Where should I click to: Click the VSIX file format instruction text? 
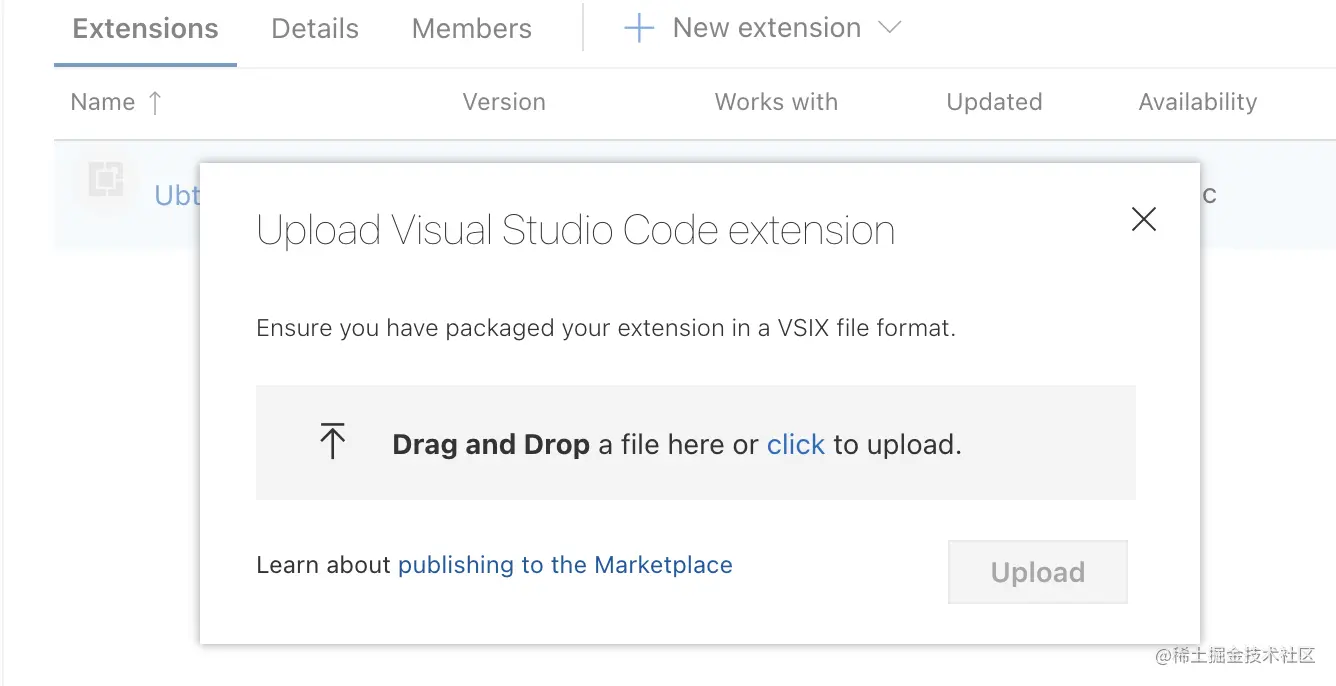pos(605,328)
